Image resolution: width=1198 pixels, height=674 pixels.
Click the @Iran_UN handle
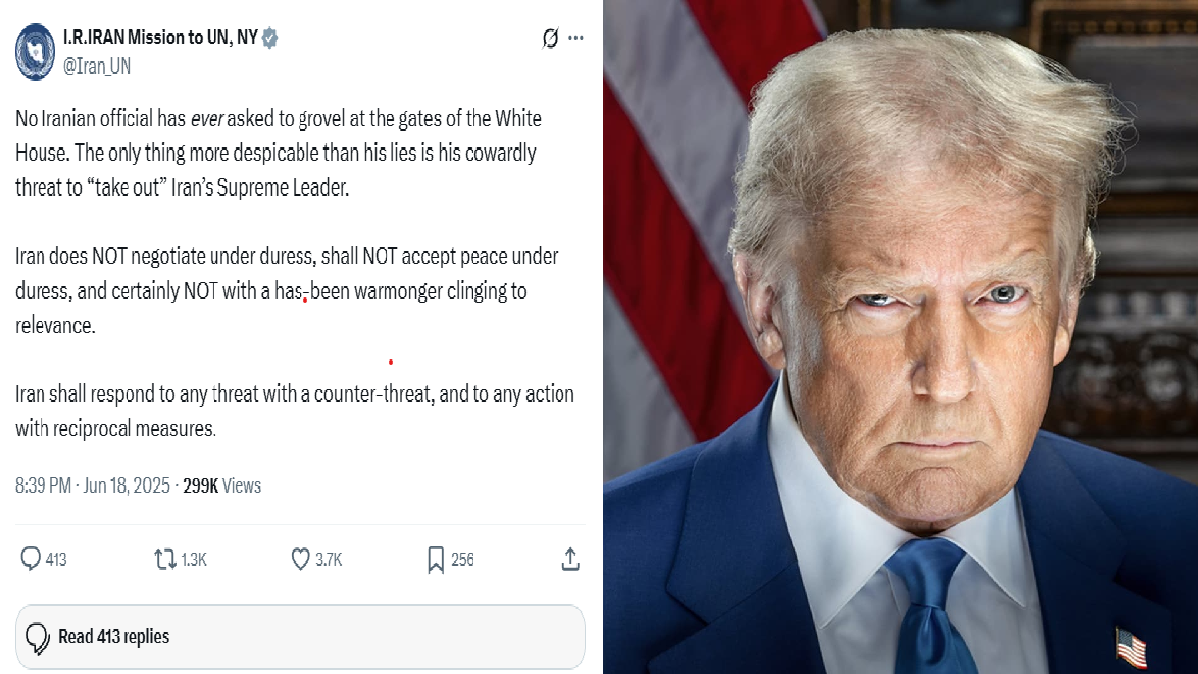tap(96, 66)
